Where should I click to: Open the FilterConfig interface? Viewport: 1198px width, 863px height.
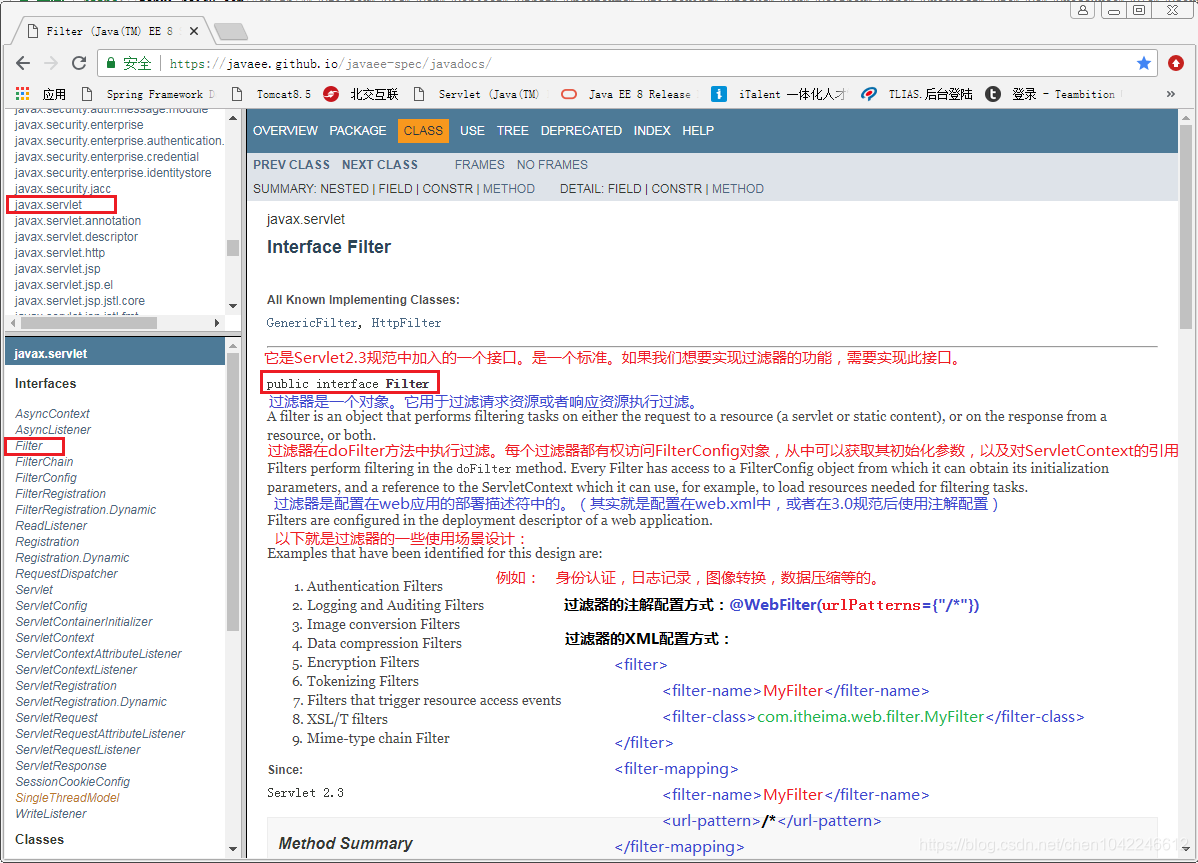click(x=46, y=478)
